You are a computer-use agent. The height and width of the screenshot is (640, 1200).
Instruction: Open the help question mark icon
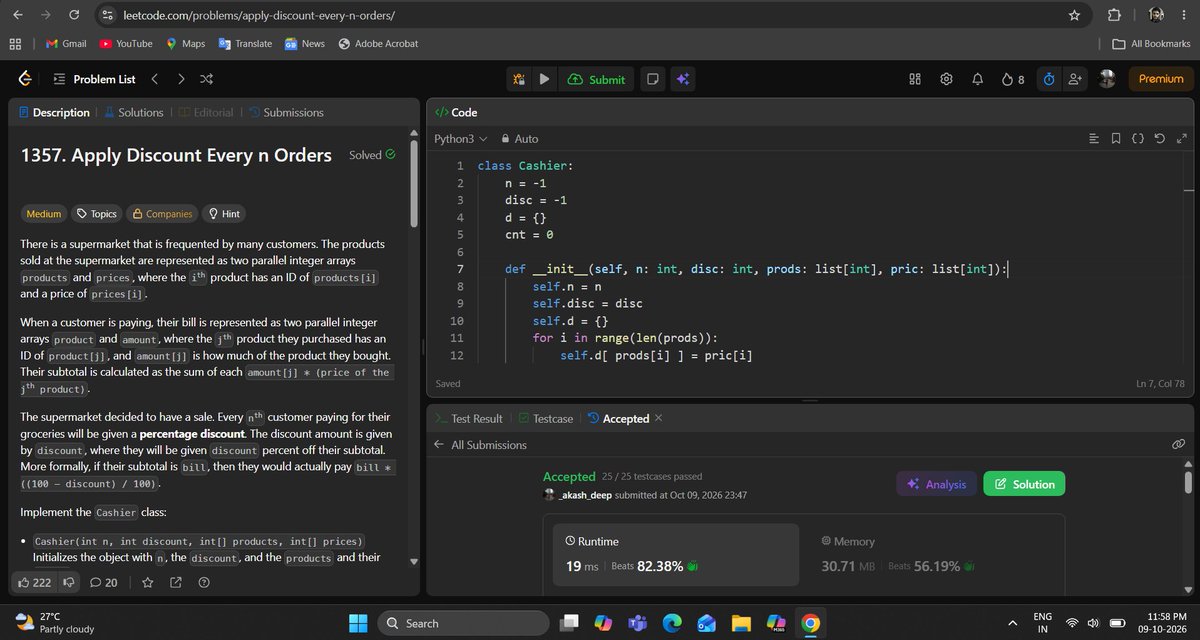click(x=204, y=582)
